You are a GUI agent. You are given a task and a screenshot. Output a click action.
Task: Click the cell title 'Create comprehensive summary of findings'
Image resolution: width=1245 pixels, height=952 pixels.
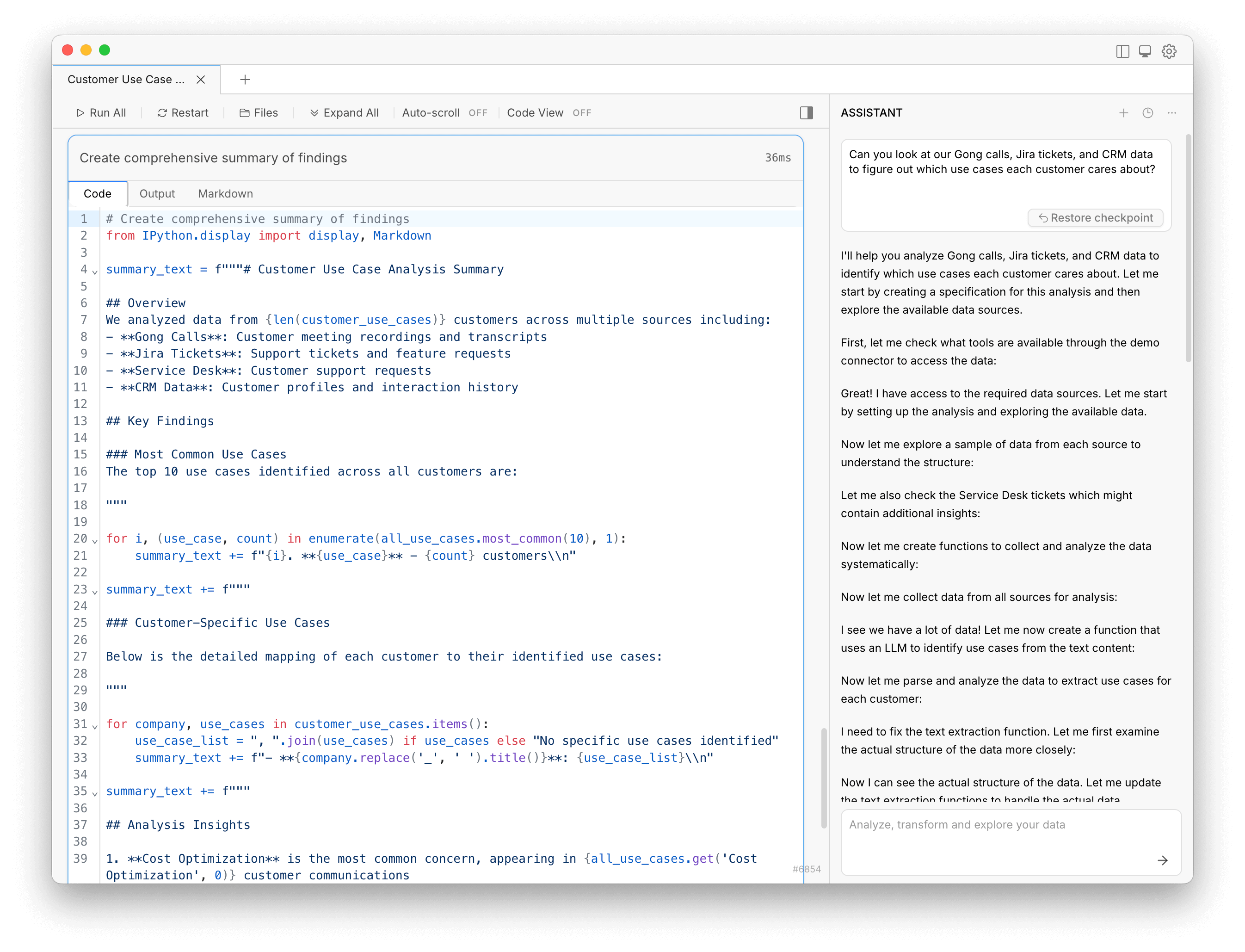pos(213,158)
